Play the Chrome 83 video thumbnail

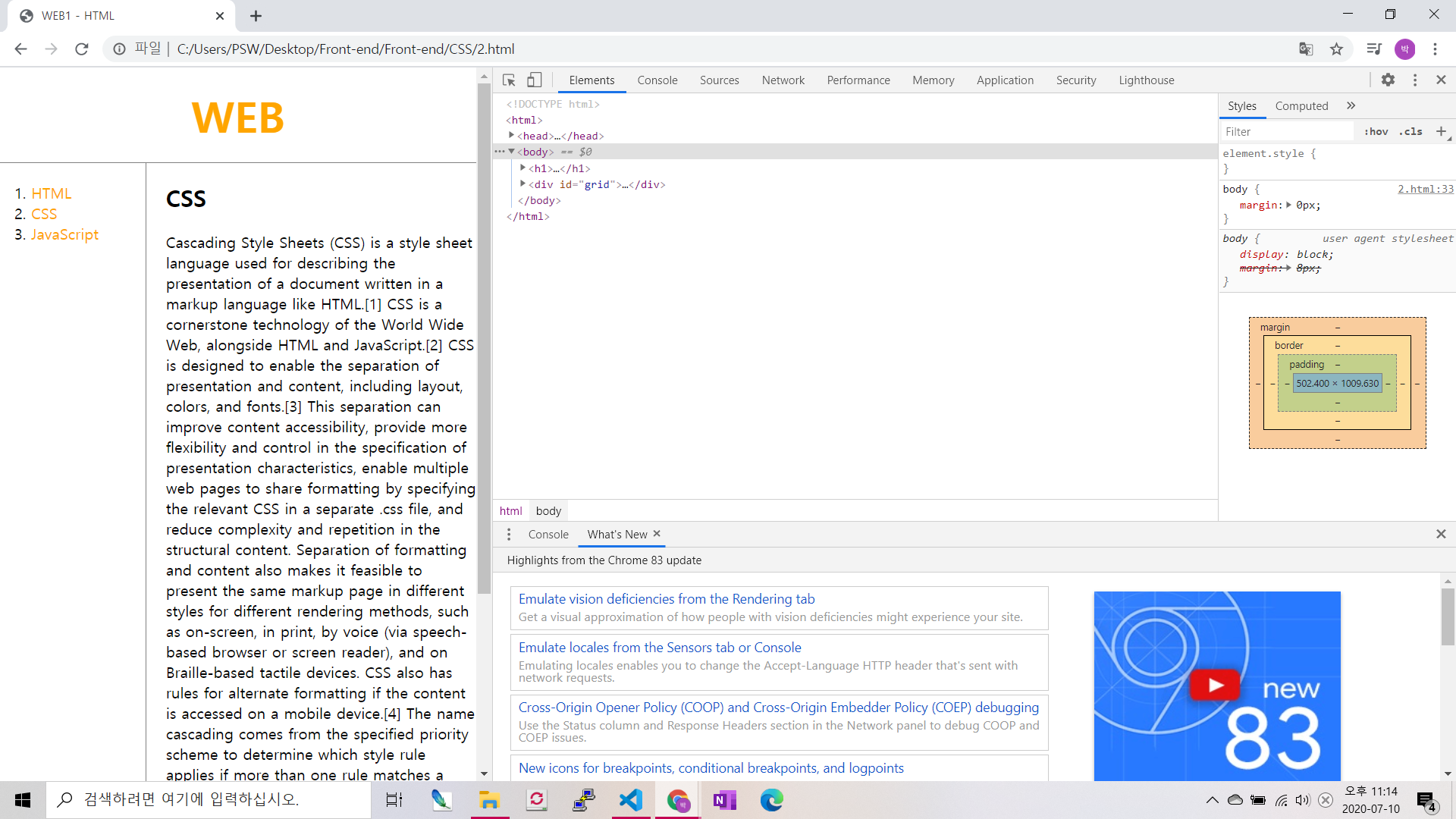click(x=1215, y=685)
